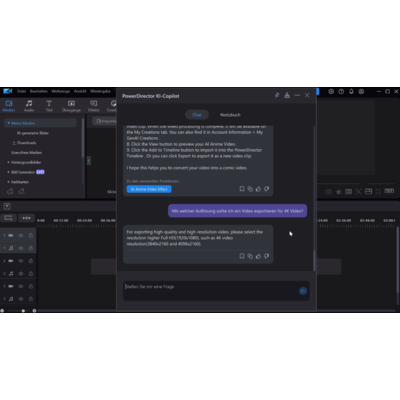The width and height of the screenshot is (400, 400).
Task: Toggle visibility of video track 2
Action: (21, 261)
